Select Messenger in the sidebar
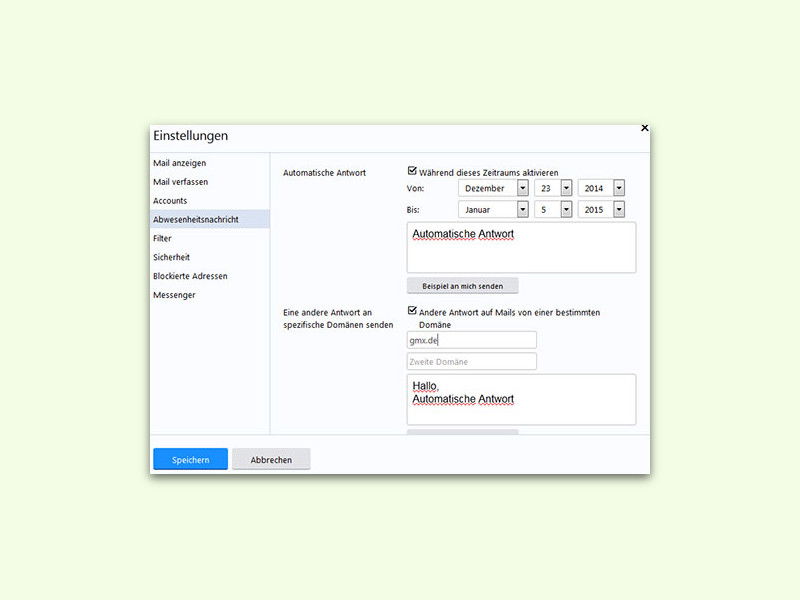Screen dimensions: 800x600 174,295
